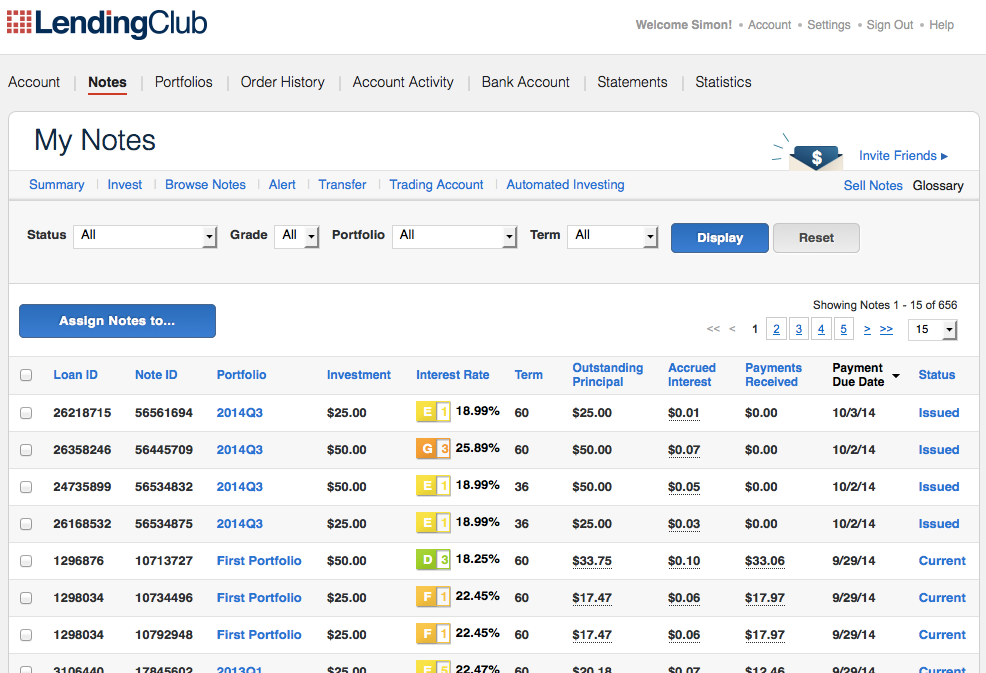Open the notes-per-page dropdown showing 15
986x673 pixels.
(x=932, y=330)
